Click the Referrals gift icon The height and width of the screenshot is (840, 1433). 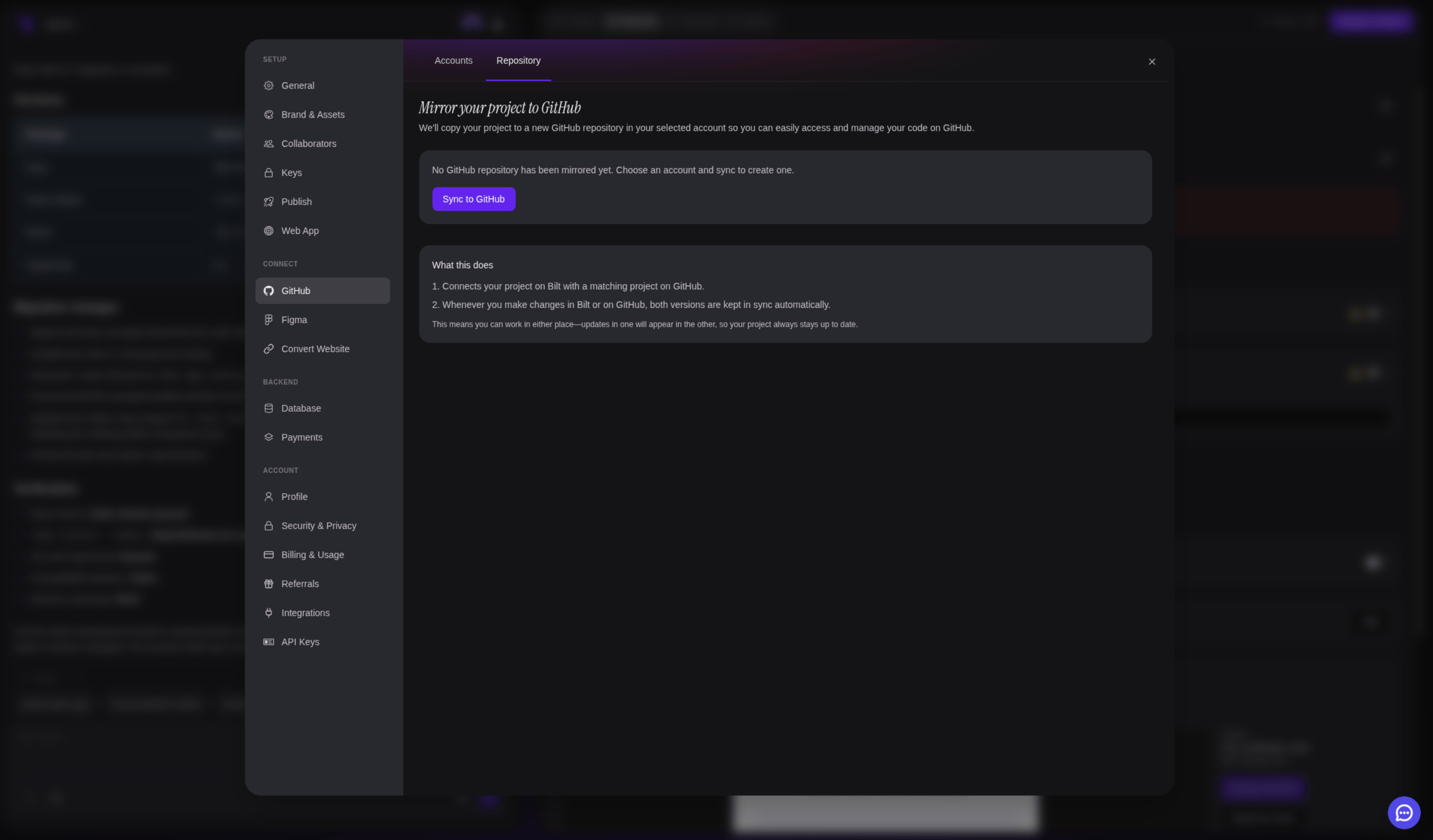[x=268, y=583]
